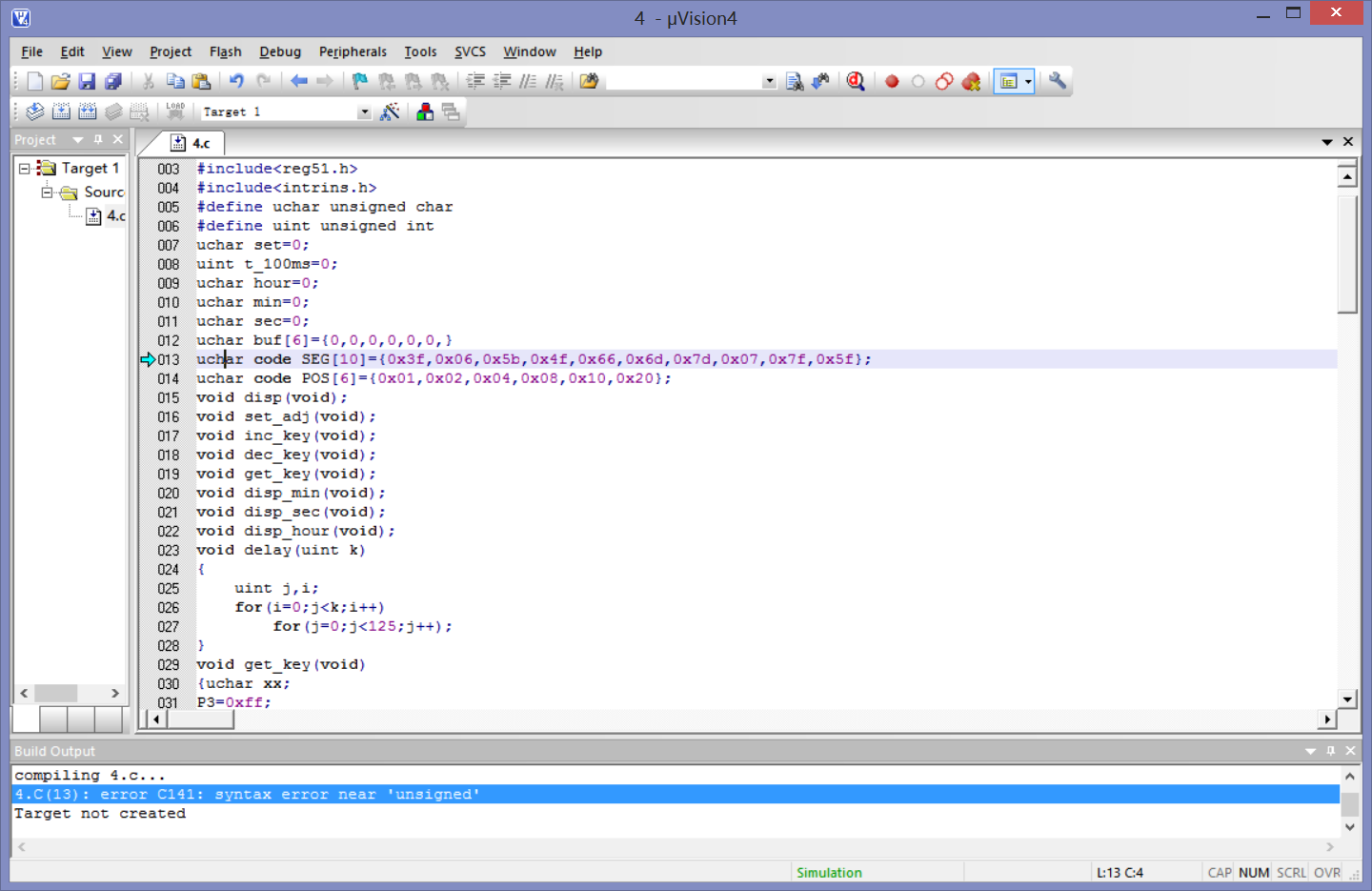The width and height of the screenshot is (1372, 891).
Task: Open the window layout dropdown arrow
Action: [1028, 82]
